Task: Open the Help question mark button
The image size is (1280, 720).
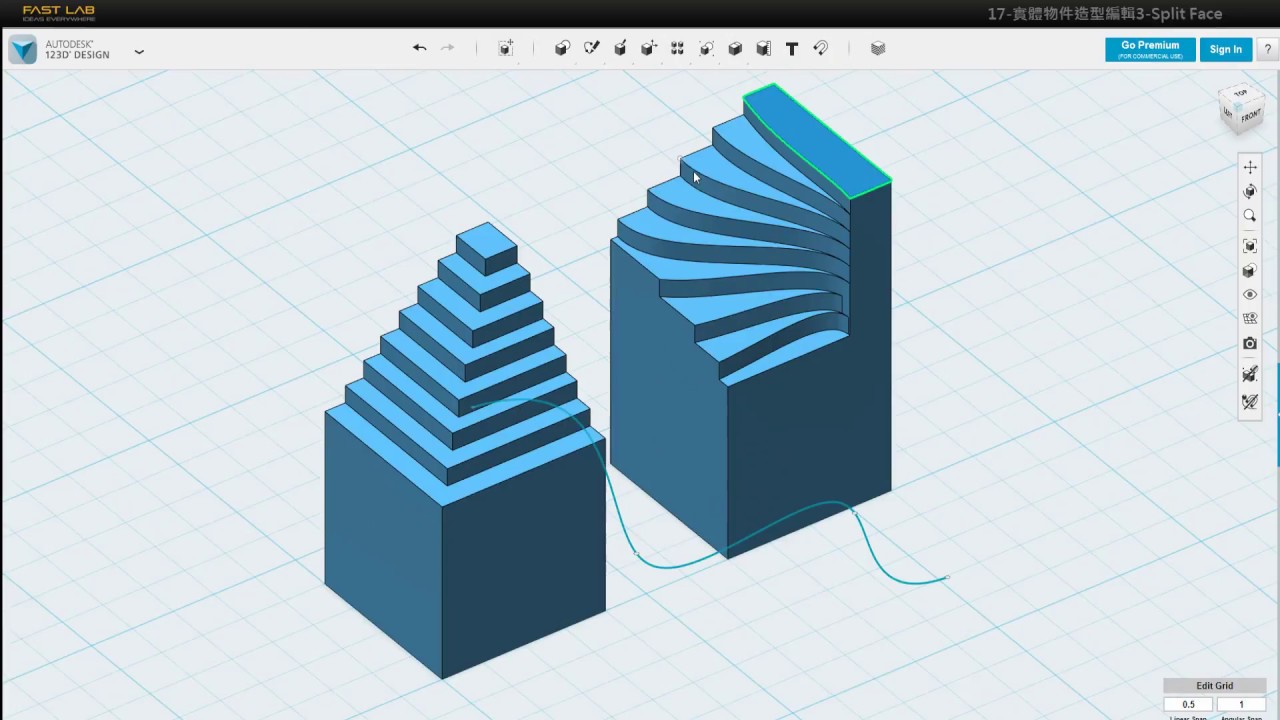Action: (1268, 49)
